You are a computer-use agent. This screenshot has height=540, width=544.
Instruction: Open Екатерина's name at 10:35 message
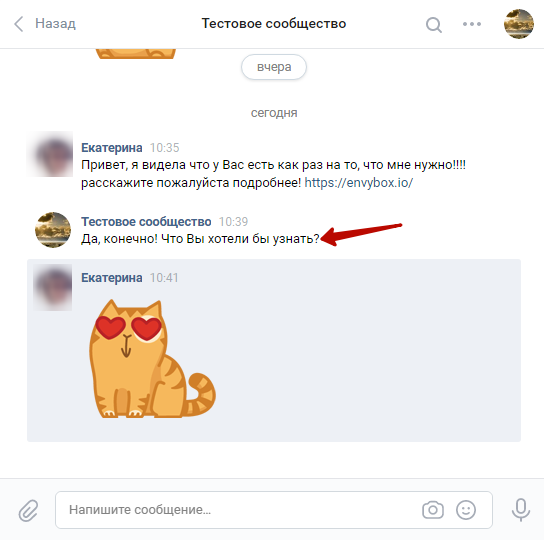point(112,148)
